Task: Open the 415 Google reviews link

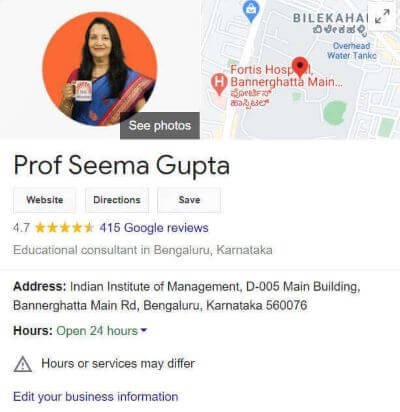Action: tap(154, 228)
